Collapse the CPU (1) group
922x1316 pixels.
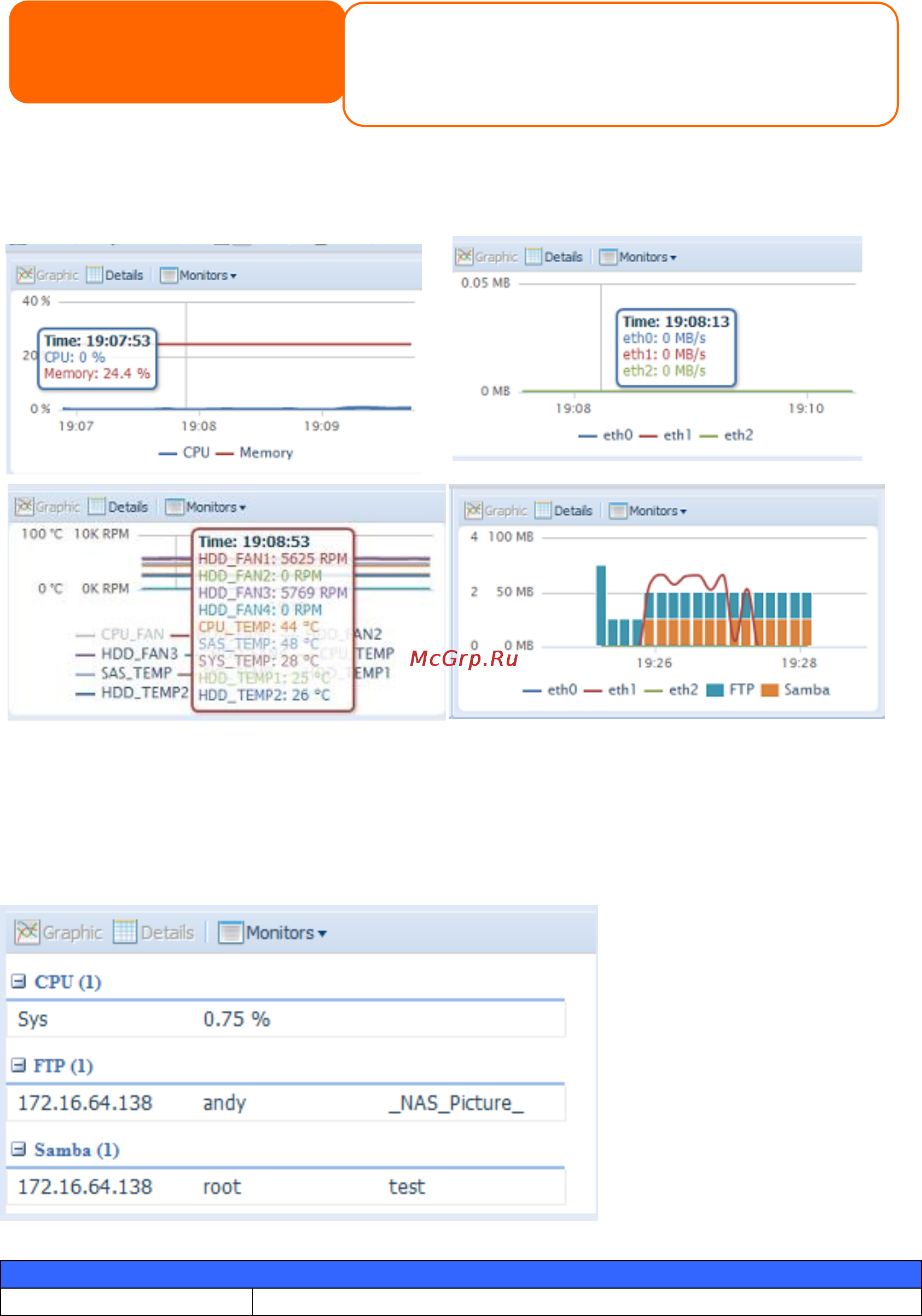coord(19,981)
